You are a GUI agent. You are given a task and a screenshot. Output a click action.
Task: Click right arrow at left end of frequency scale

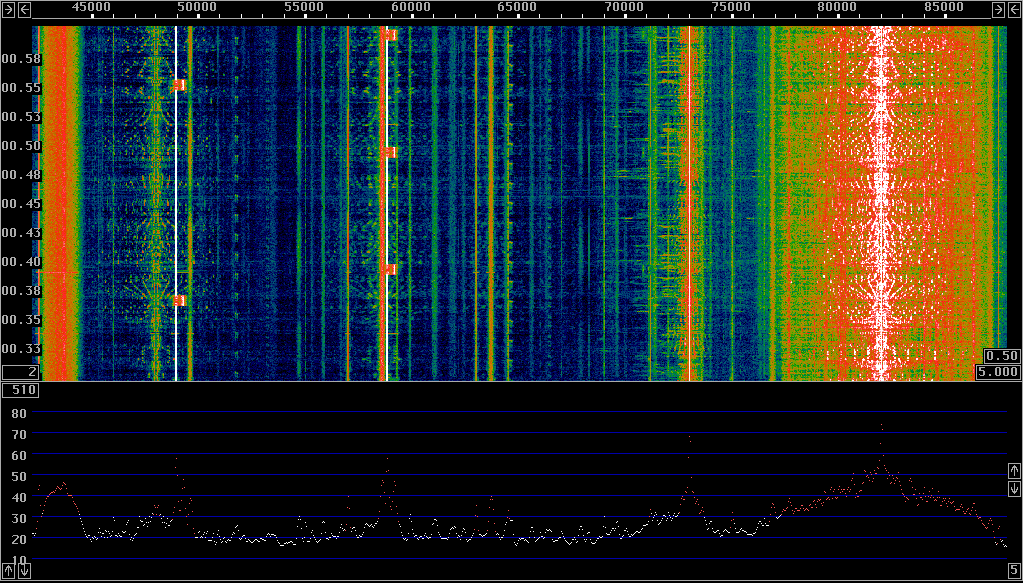point(8,8)
